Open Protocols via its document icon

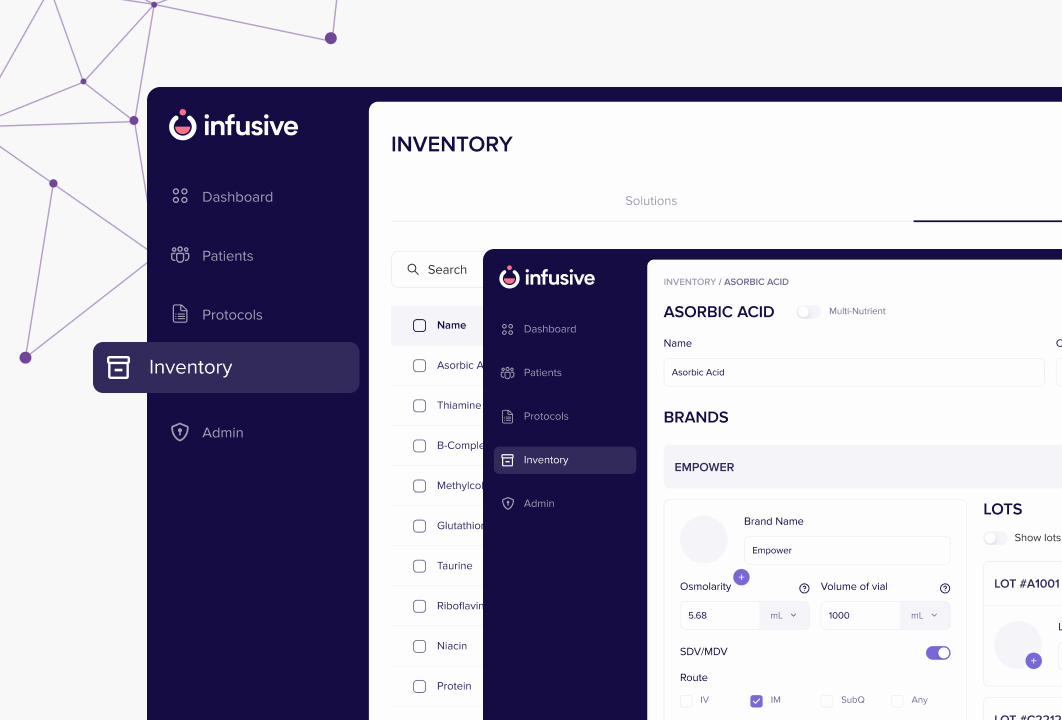click(180, 314)
